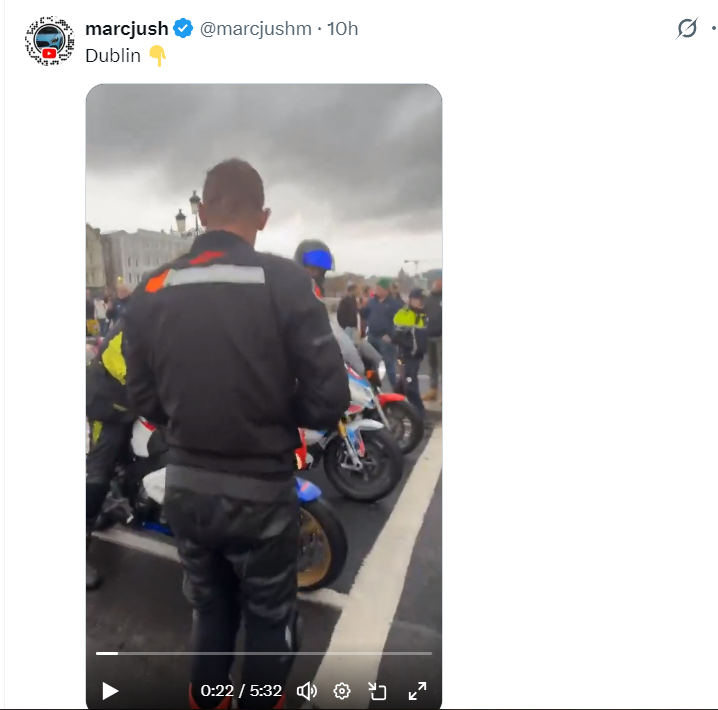Click the current playhead position on the progress bar

tap(118, 653)
